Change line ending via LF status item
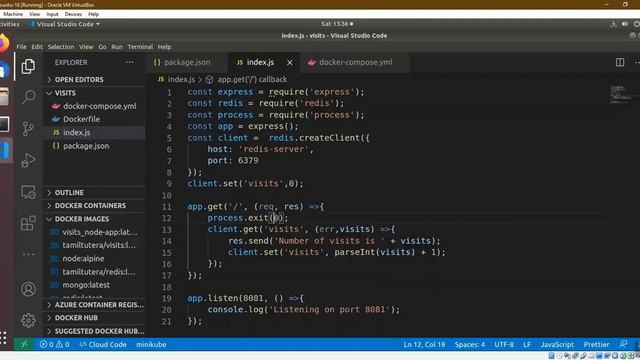 tap(527, 344)
